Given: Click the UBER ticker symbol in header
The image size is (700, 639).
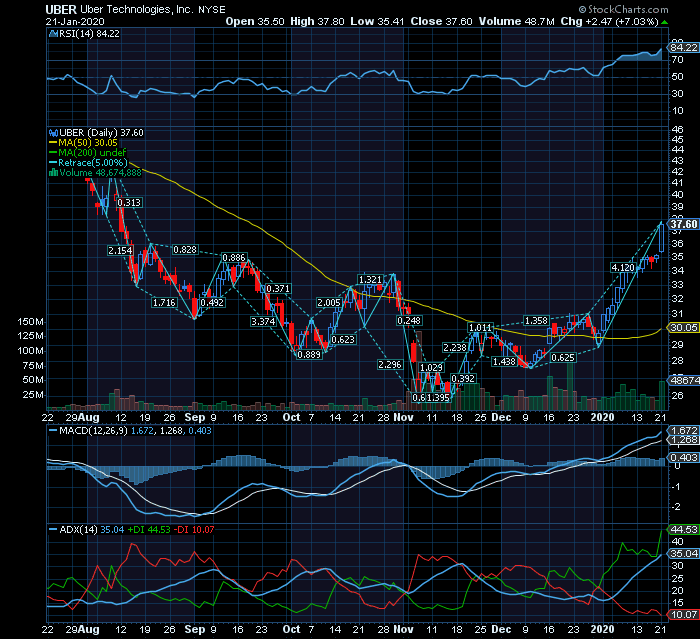Looking at the screenshot, I should [x=61, y=9].
